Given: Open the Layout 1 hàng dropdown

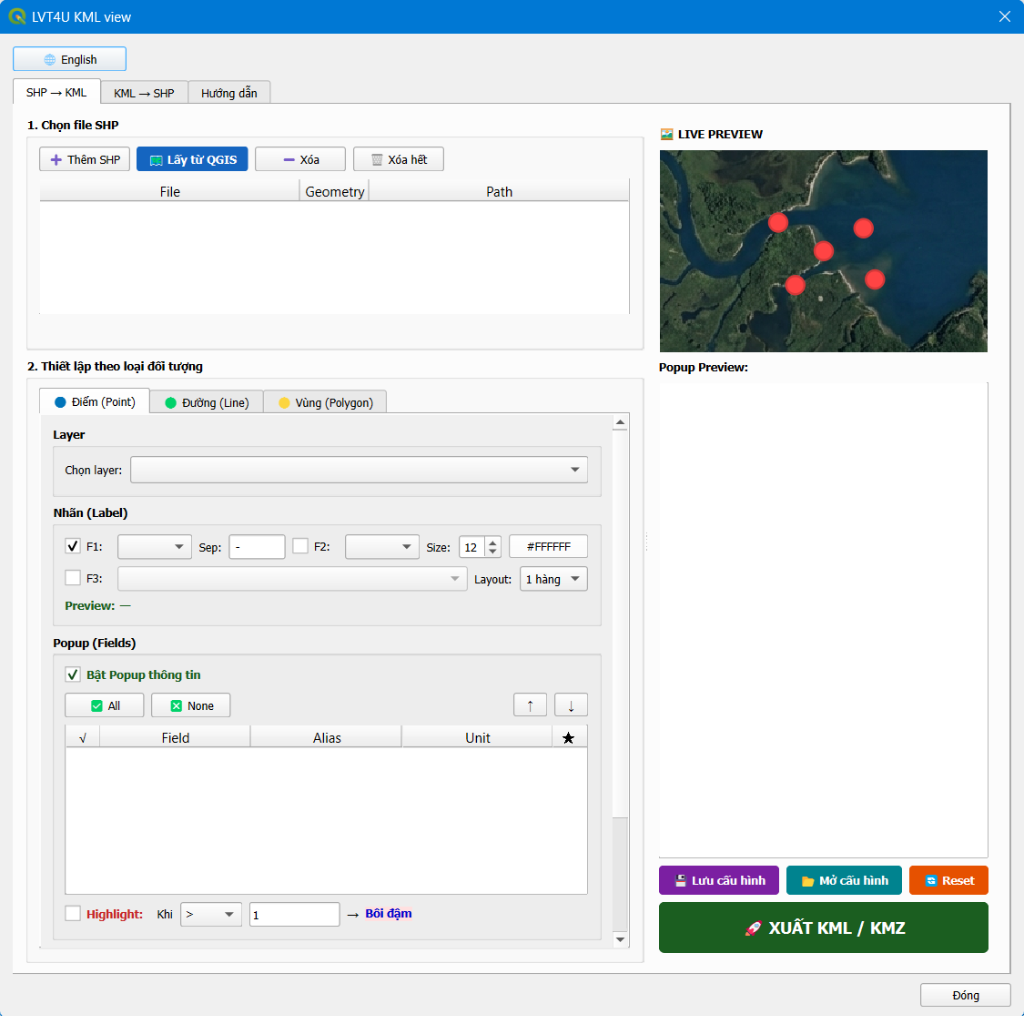Looking at the screenshot, I should [x=553, y=579].
